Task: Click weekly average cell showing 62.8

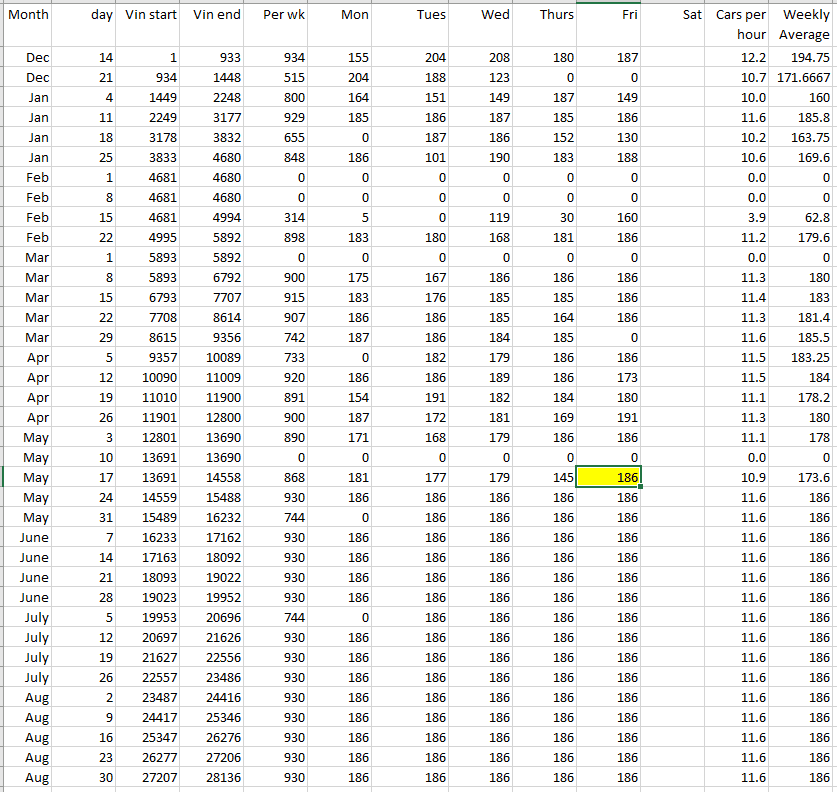Action: 804,217
